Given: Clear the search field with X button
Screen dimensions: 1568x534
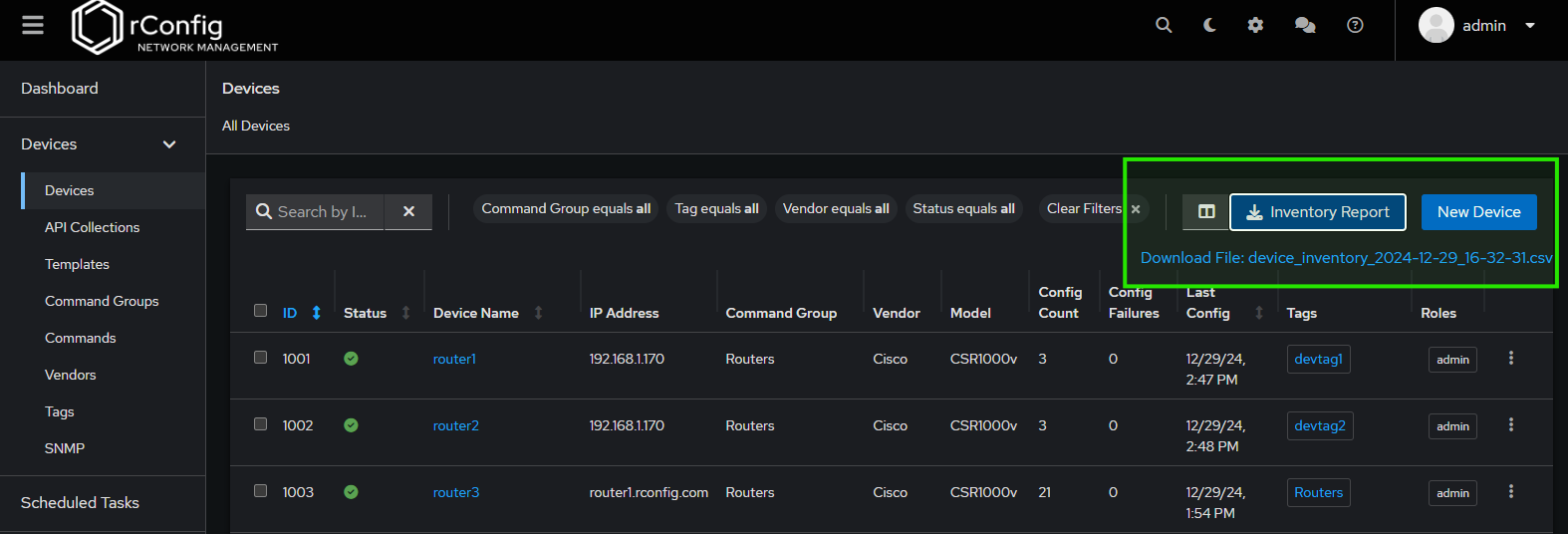Looking at the screenshot, I should (408, 211).
